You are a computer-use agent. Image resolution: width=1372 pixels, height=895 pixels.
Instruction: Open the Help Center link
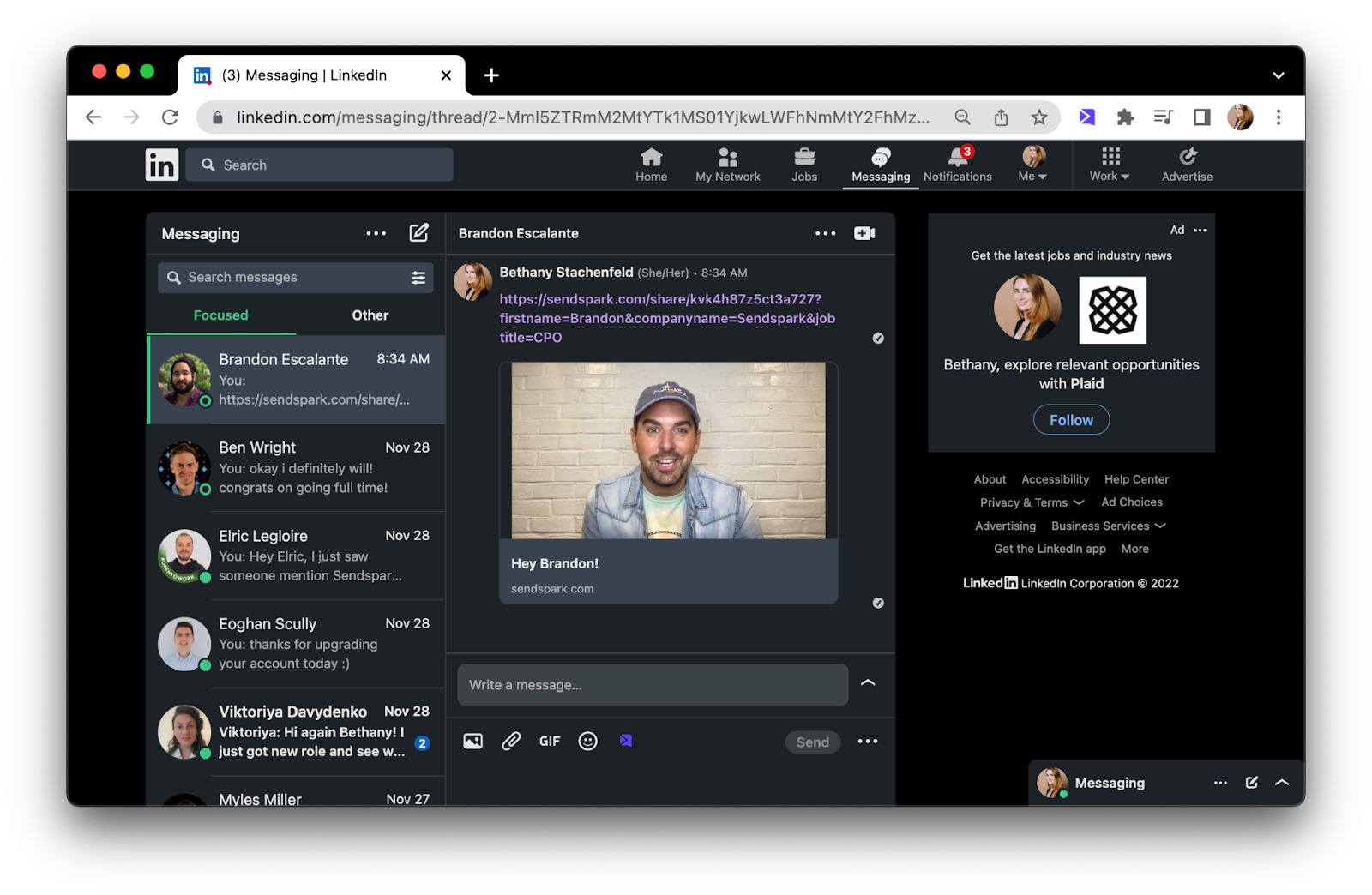pyautogui.click(x=1136, y=479)
